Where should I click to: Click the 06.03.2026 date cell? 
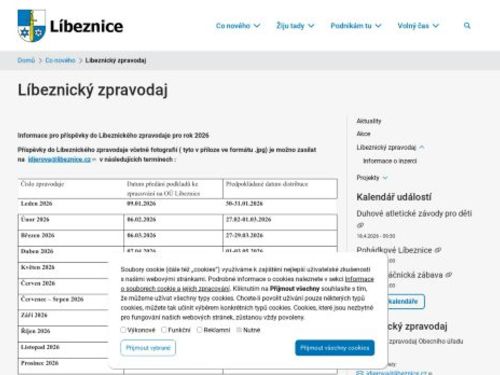pyautogui.click(x=173, y=238)
